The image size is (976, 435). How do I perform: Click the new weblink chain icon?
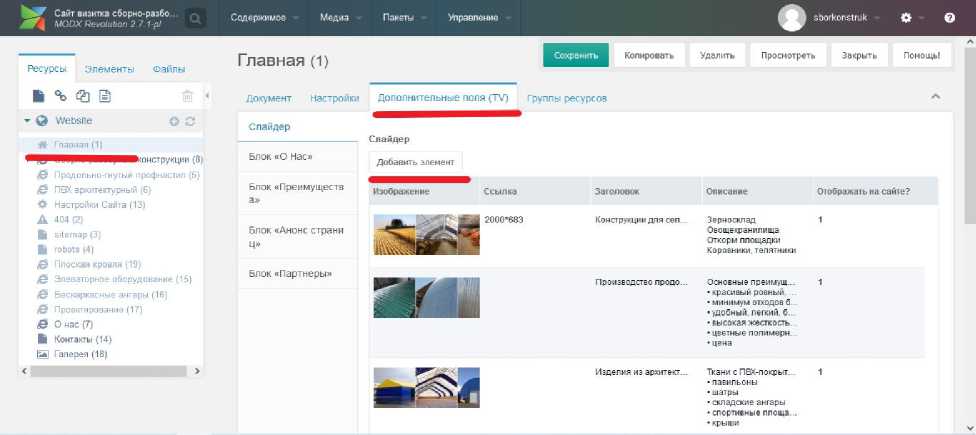[x=61, y=96]
